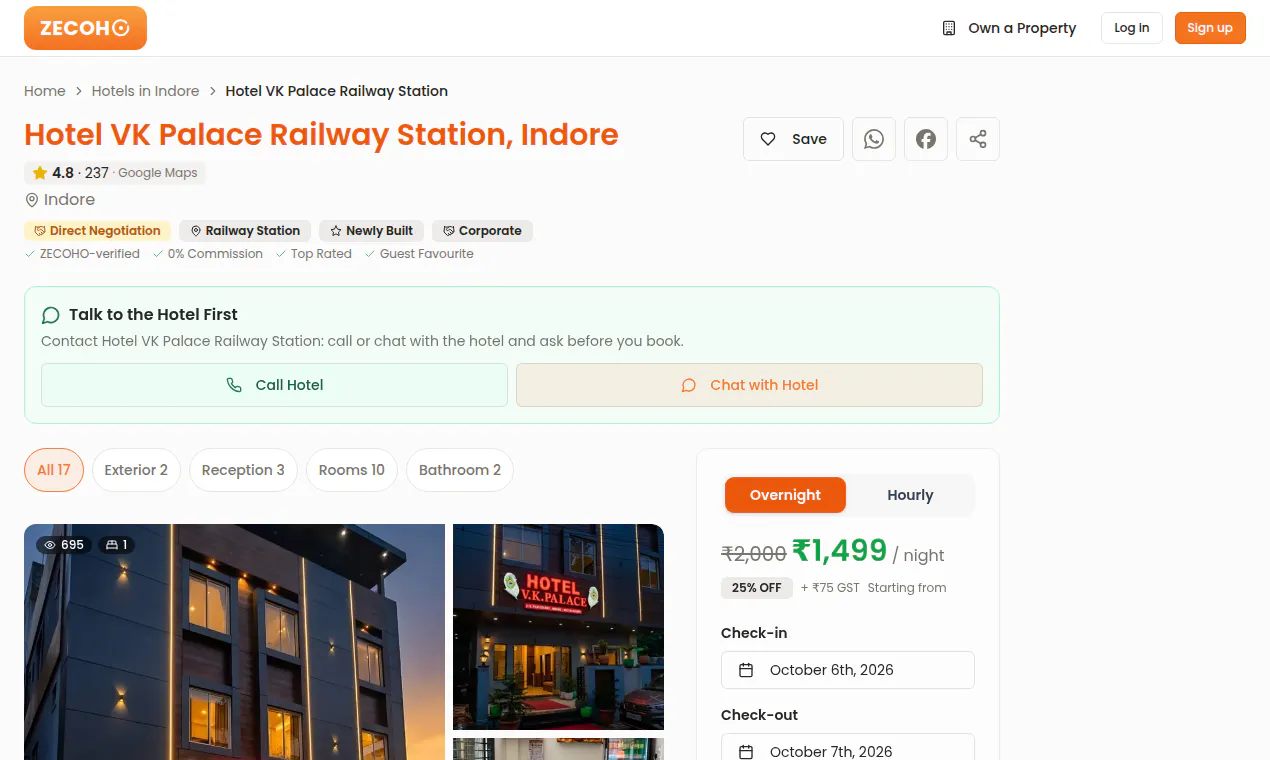This screenshot has width=1270, height=760.
Task: Click the bed icon on main photo
Action: [112, 545]
